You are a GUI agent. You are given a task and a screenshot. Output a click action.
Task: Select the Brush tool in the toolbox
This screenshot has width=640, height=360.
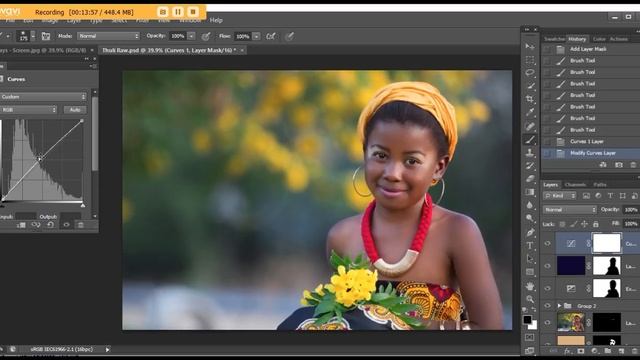[x=530, y=140]
